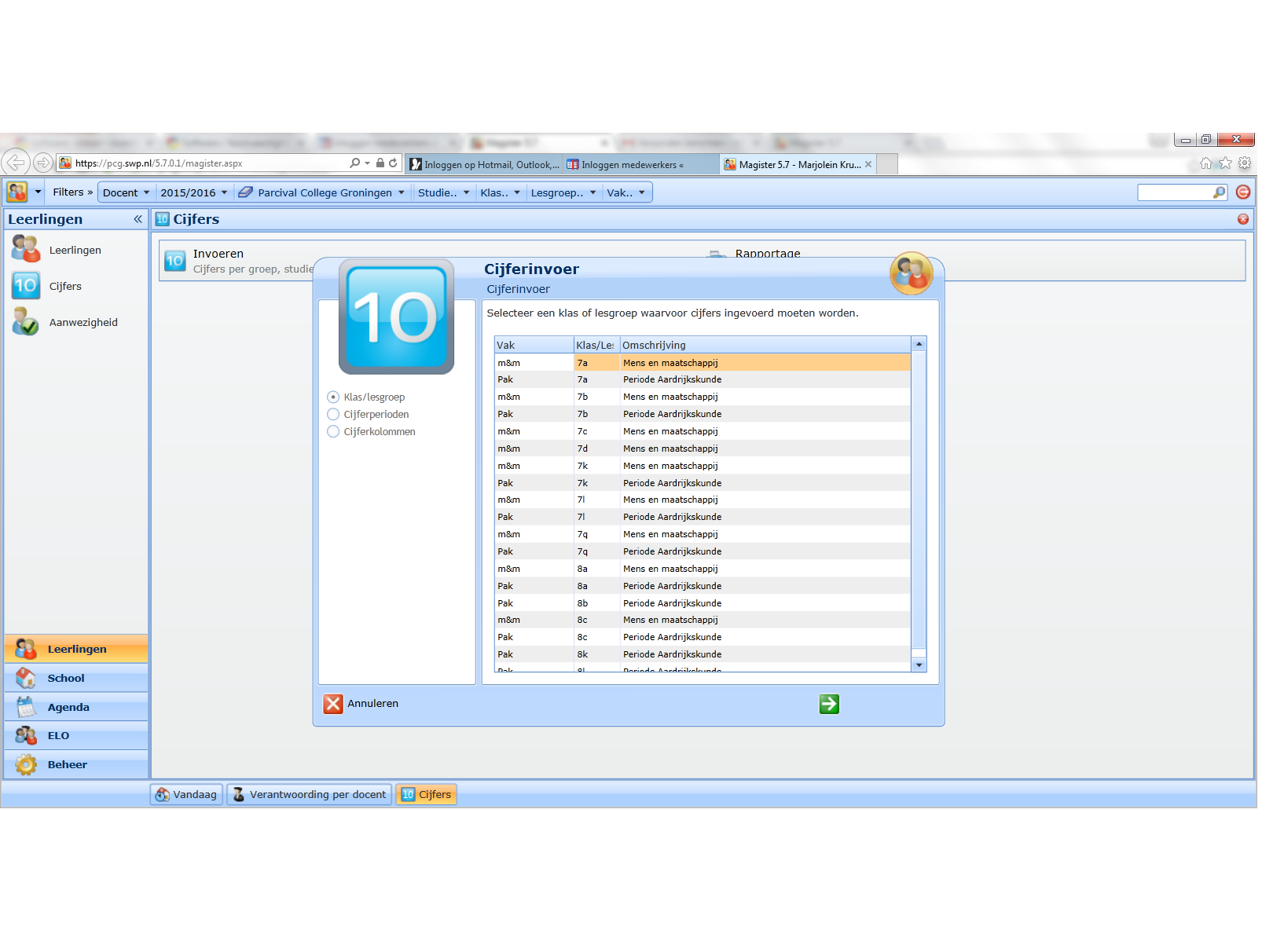The height and width of the screenshot is (952, 1273).
Task: Close the Cijfers panel with red icon
Action: tap(1243, 219)
